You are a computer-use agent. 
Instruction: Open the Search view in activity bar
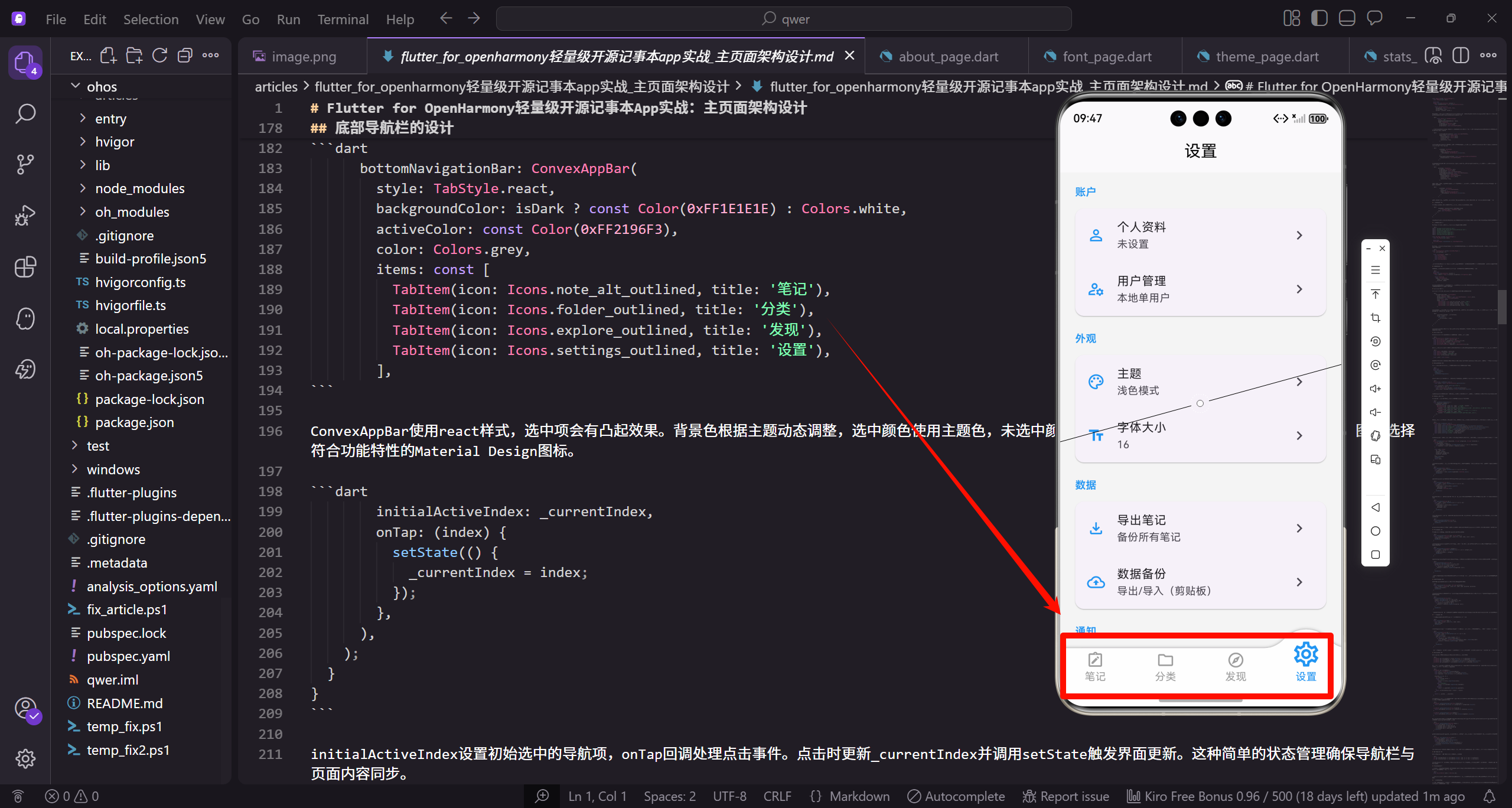[25, 113]
